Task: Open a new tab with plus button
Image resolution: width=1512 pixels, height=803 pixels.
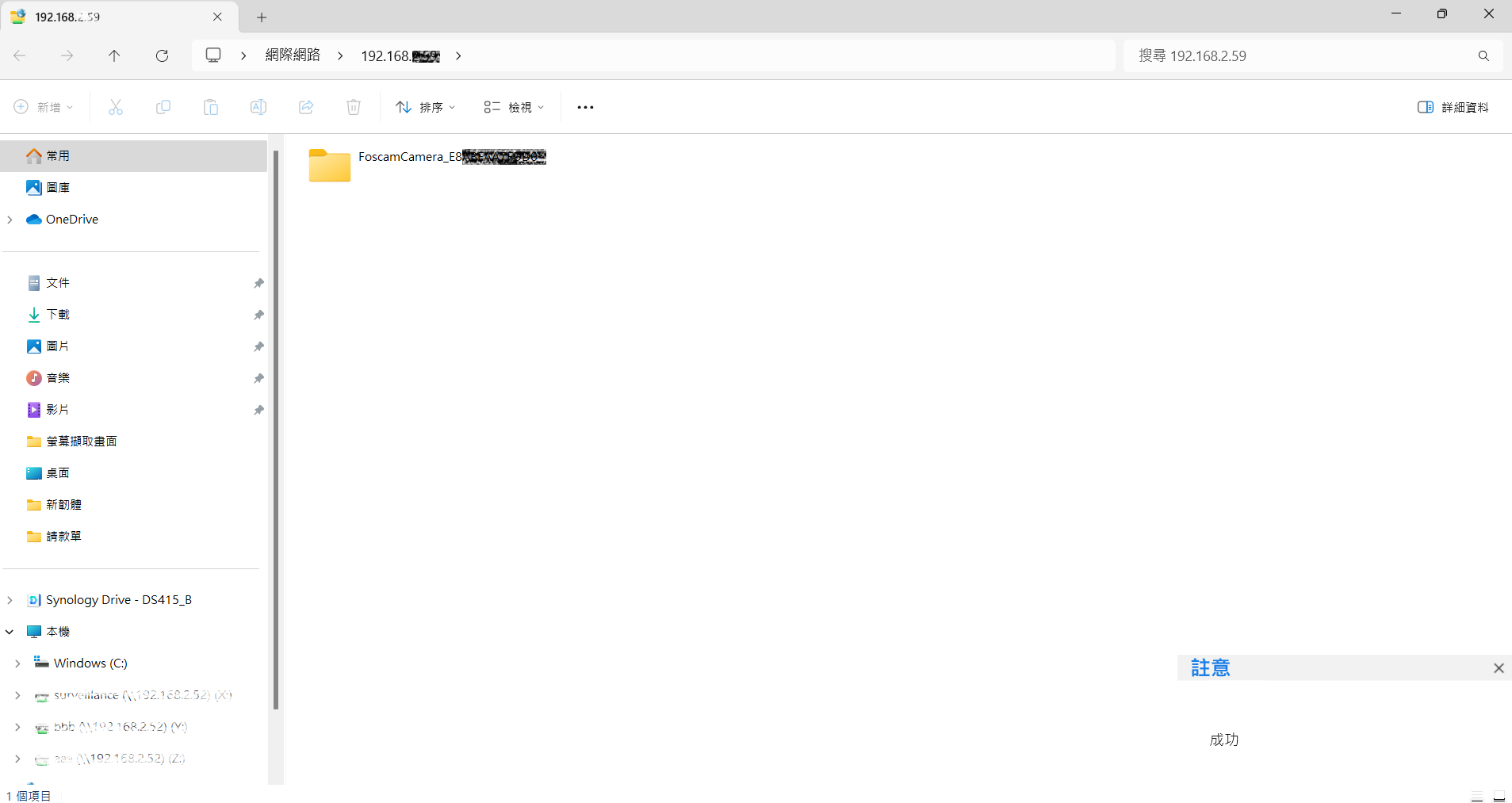Action: point(262,17)
